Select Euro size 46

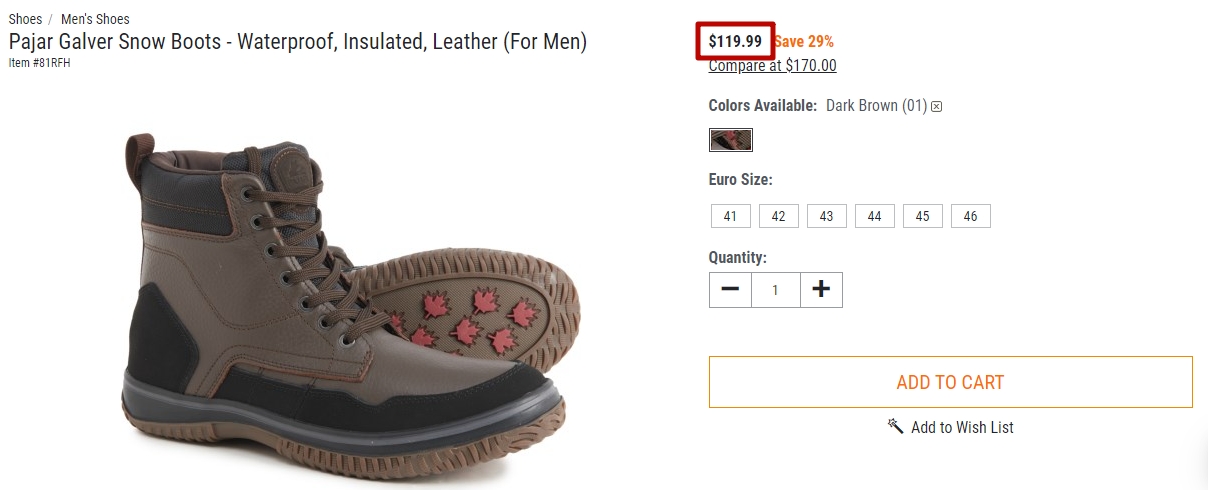pyautogui.click(x=970, y=216)
